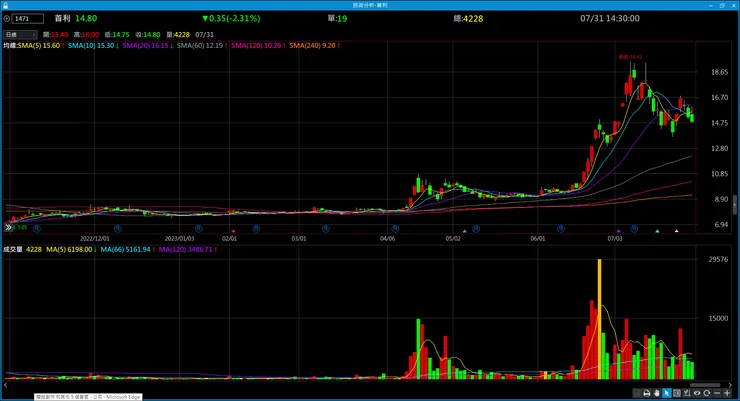Click the MA(5) 6198.00 volume label

tap(71, 250)
